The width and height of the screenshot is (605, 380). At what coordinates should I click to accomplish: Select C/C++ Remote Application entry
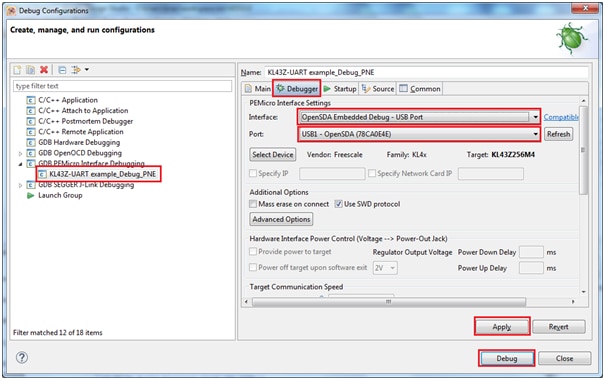pyautogui.click(x=81, y=132)
